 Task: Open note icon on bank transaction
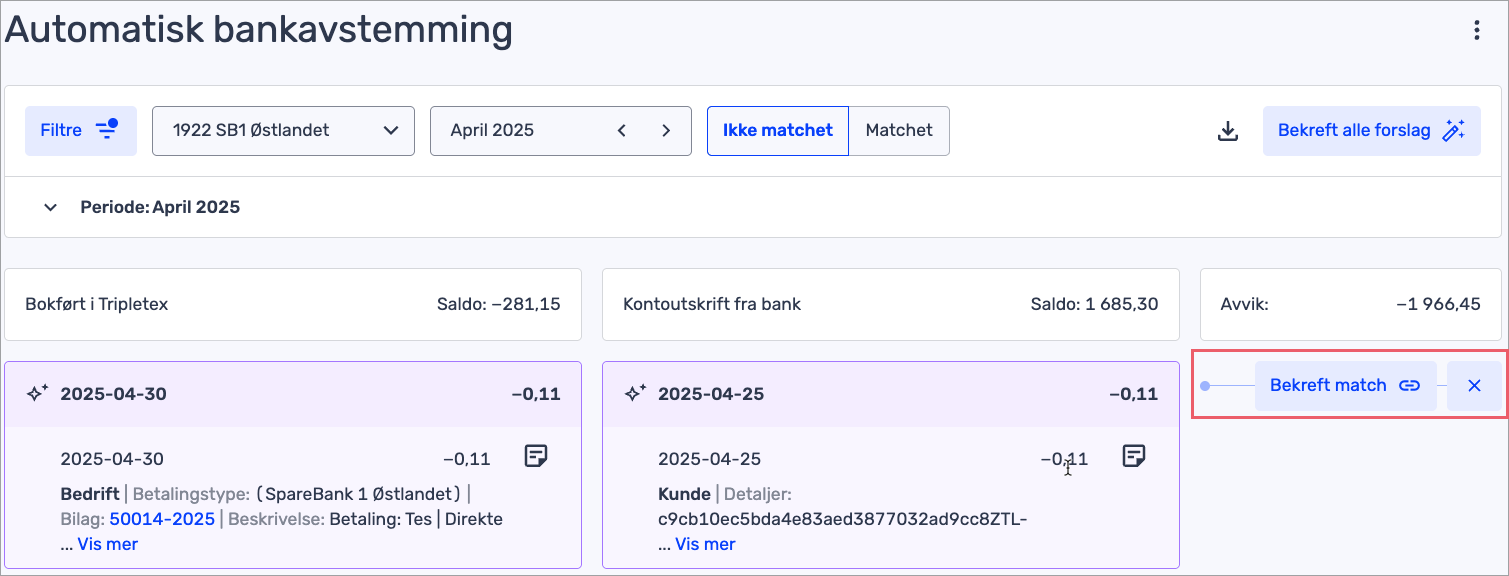(1133, 457)
